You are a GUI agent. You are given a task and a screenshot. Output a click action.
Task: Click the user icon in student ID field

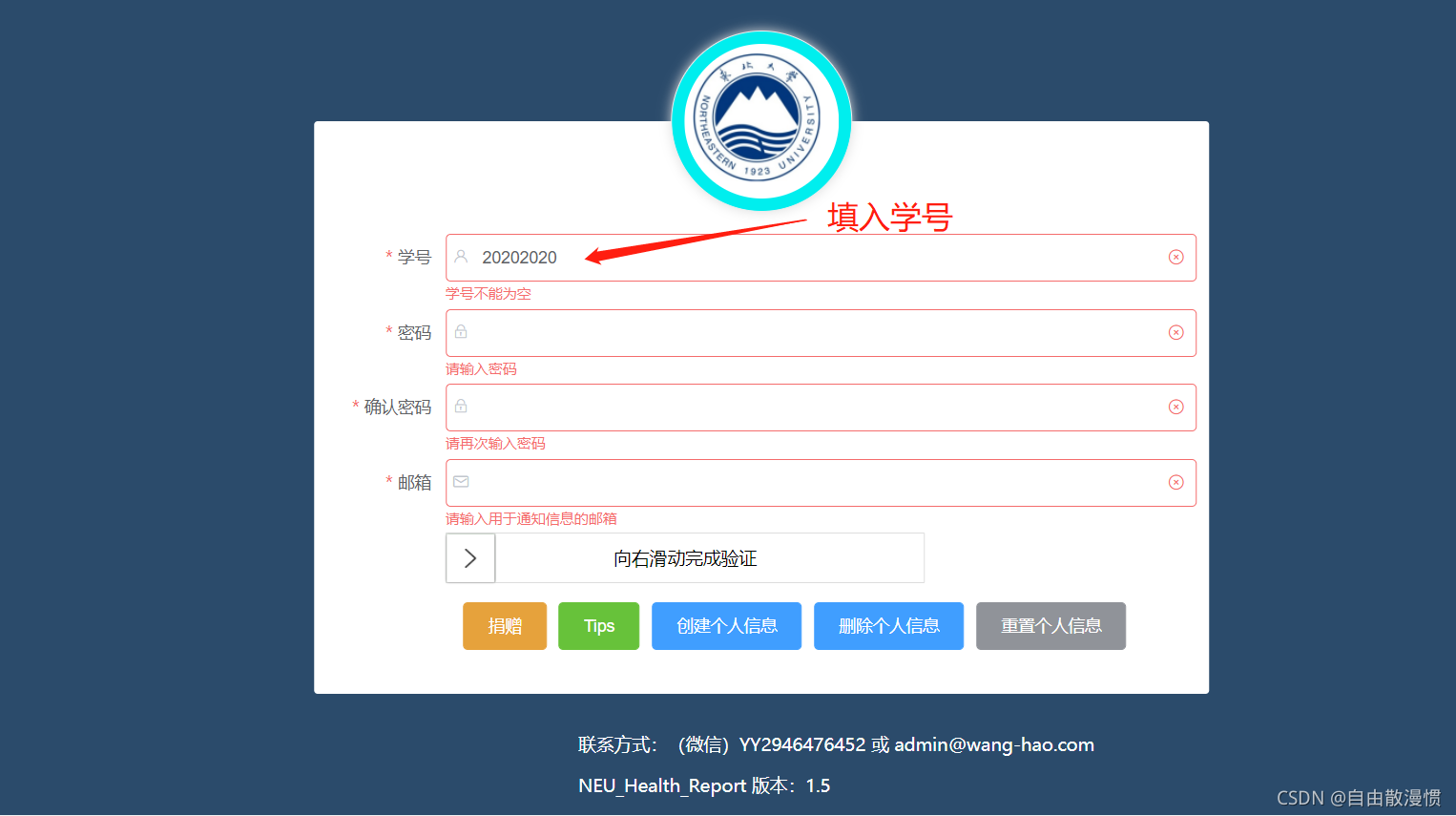[x=461, y=257]
